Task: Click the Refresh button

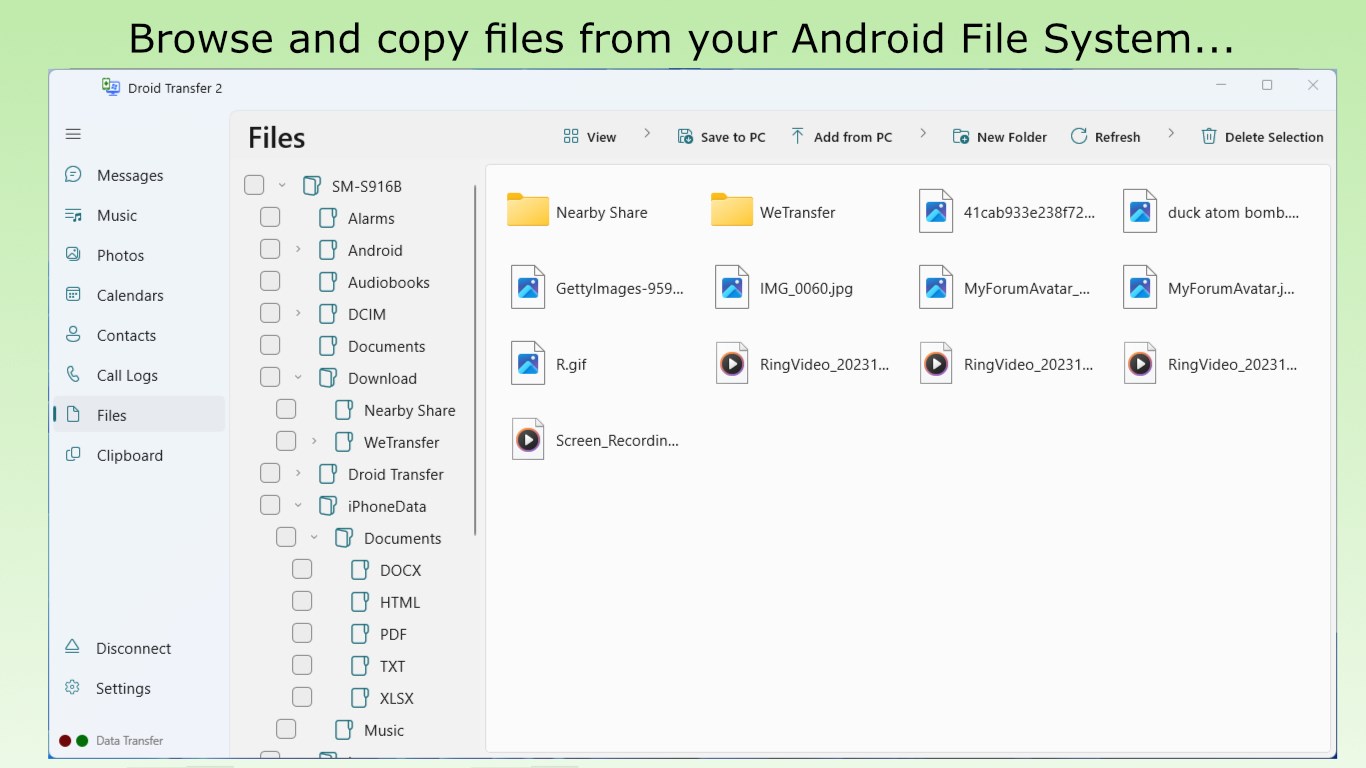Action: click(x=1105, y=136)
